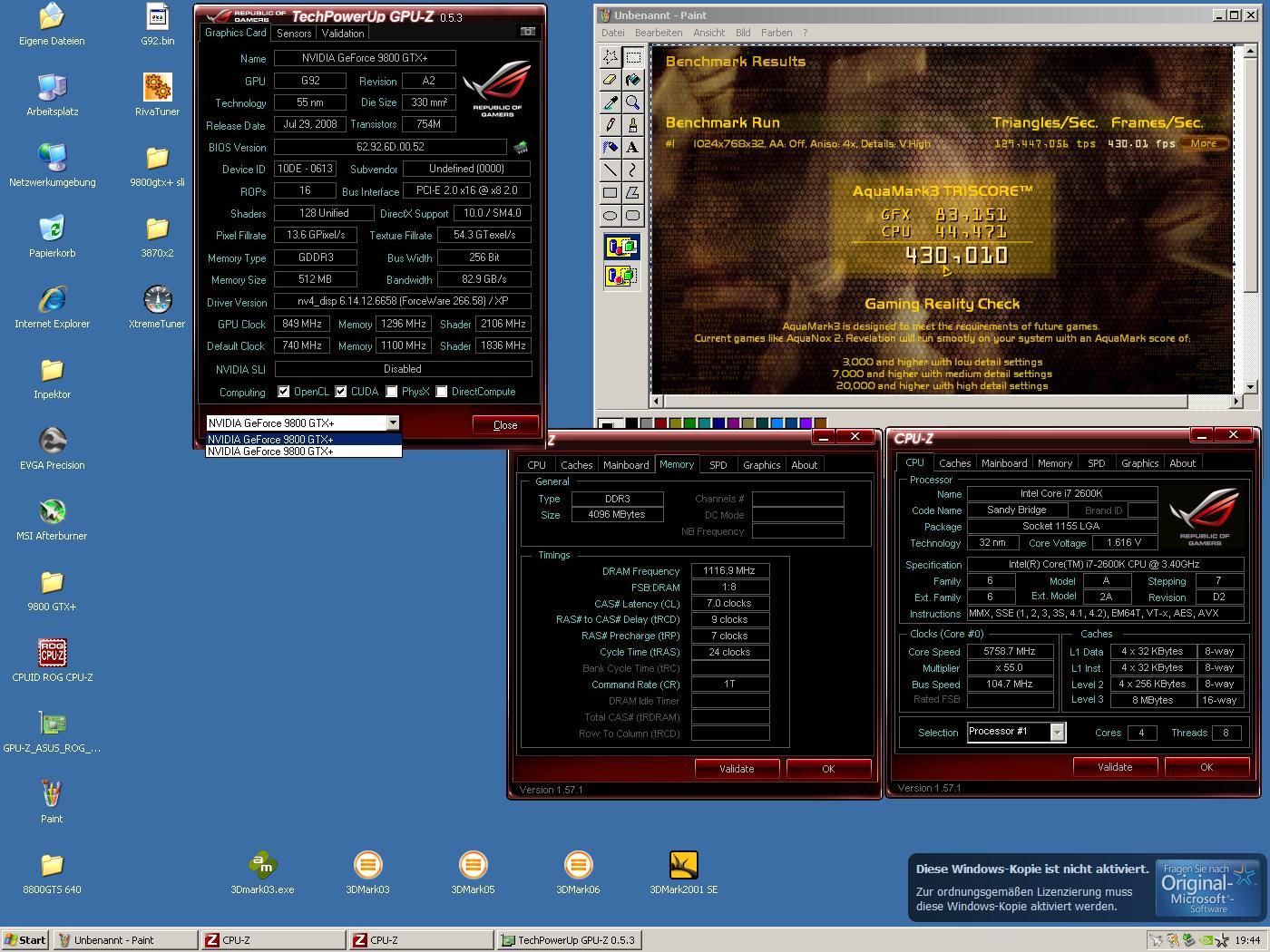Viewport: 1270px width, 952px height.
Task: Activate the Magnifier tool in Paint
Action: click(x=632, y=102)
